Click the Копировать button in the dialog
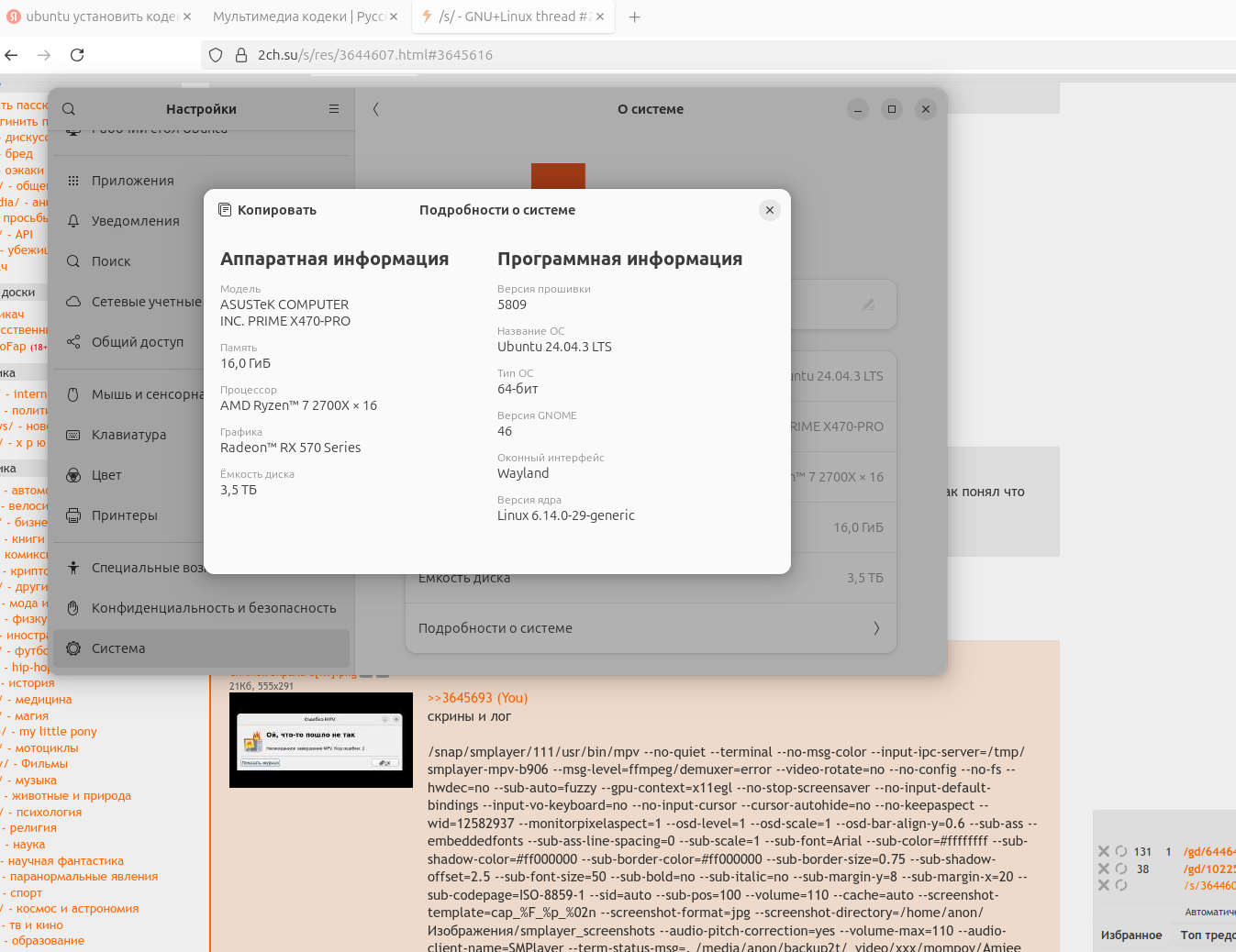 [267, 210]
